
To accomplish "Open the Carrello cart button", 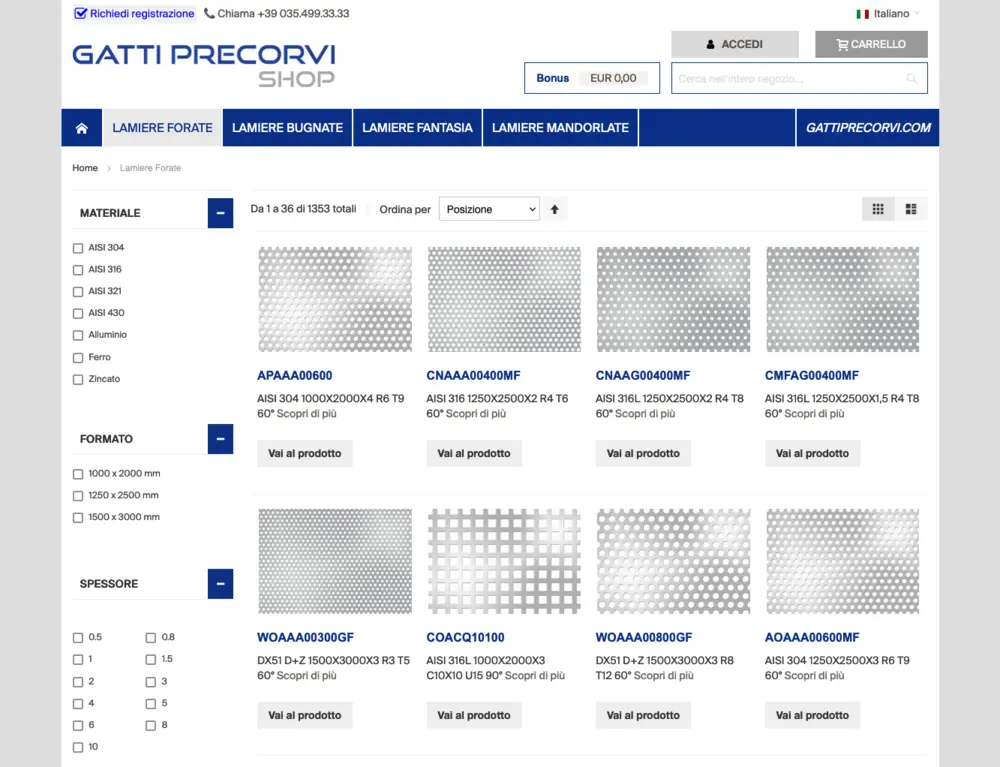I will coord(871,44).
